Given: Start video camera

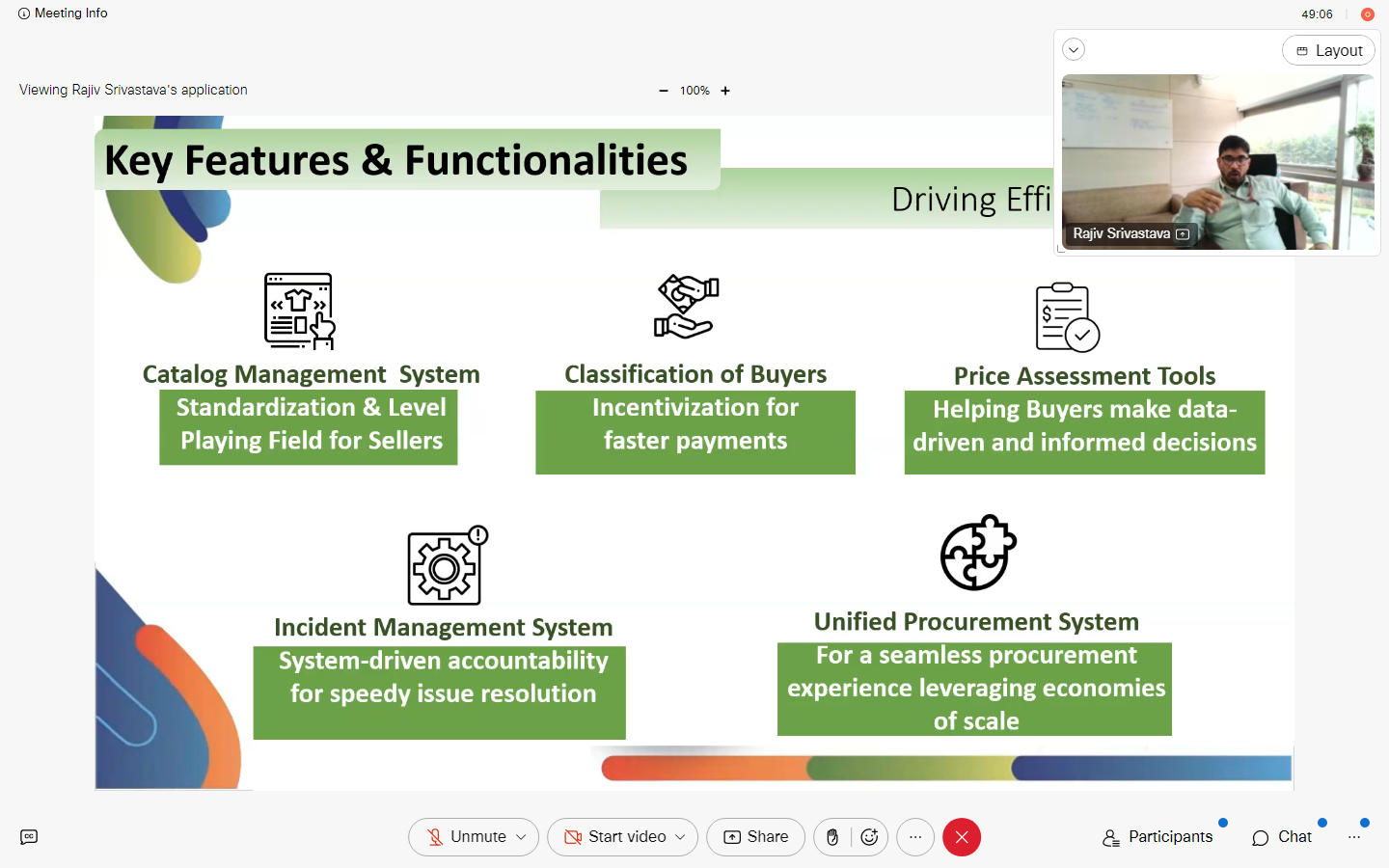Looking at the screenshot, I should pos(615,837).
